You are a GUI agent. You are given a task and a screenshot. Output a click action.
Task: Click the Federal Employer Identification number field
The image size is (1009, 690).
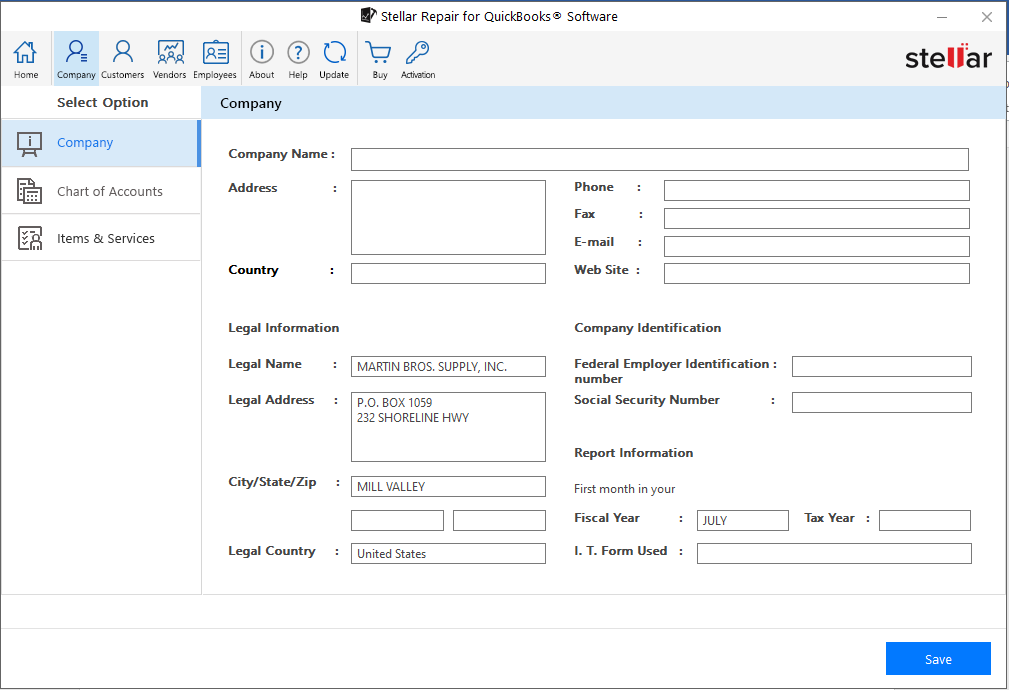click(882, 366)
